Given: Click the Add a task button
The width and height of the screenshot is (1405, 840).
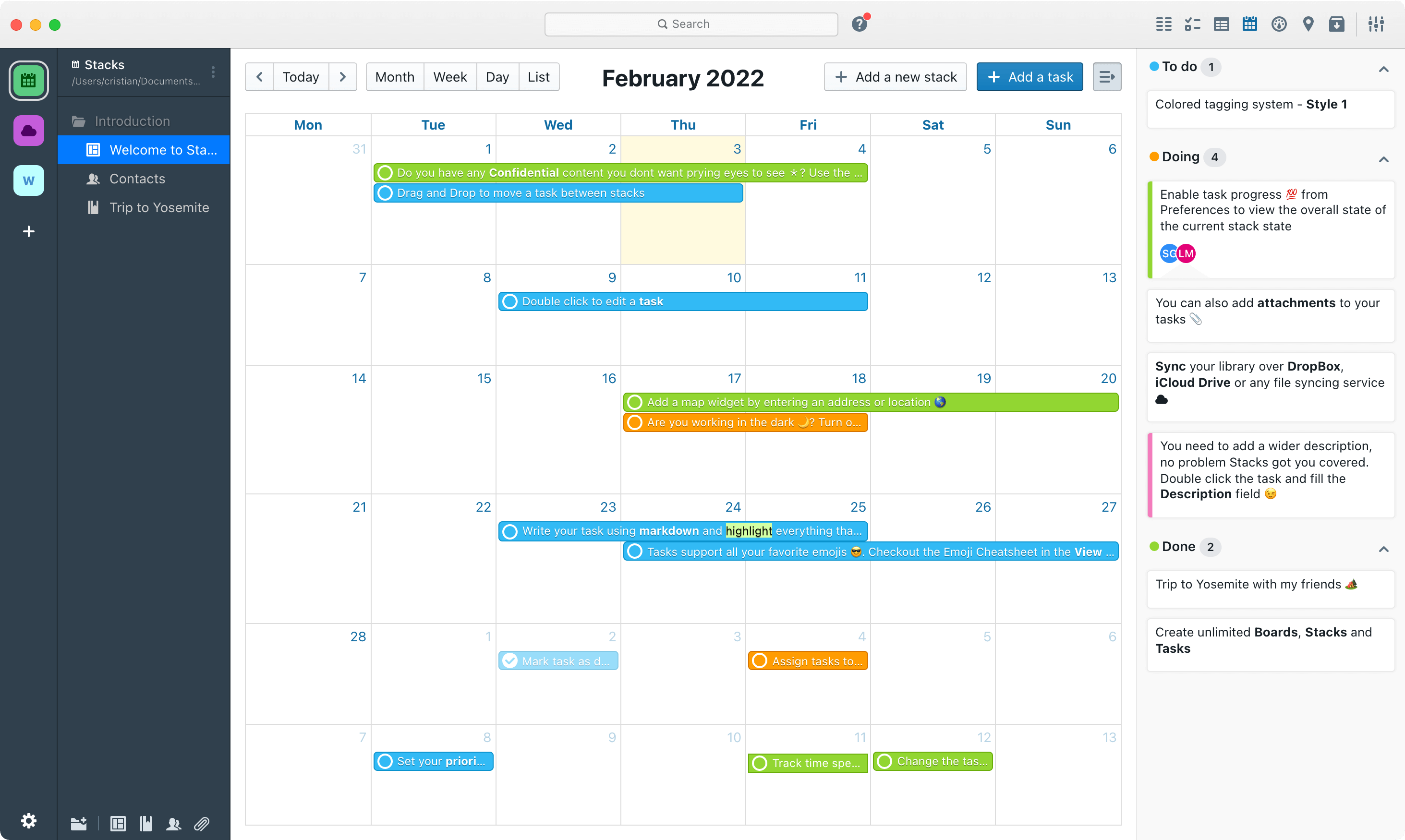Looking at the screenshot, I should point(1030,77).
